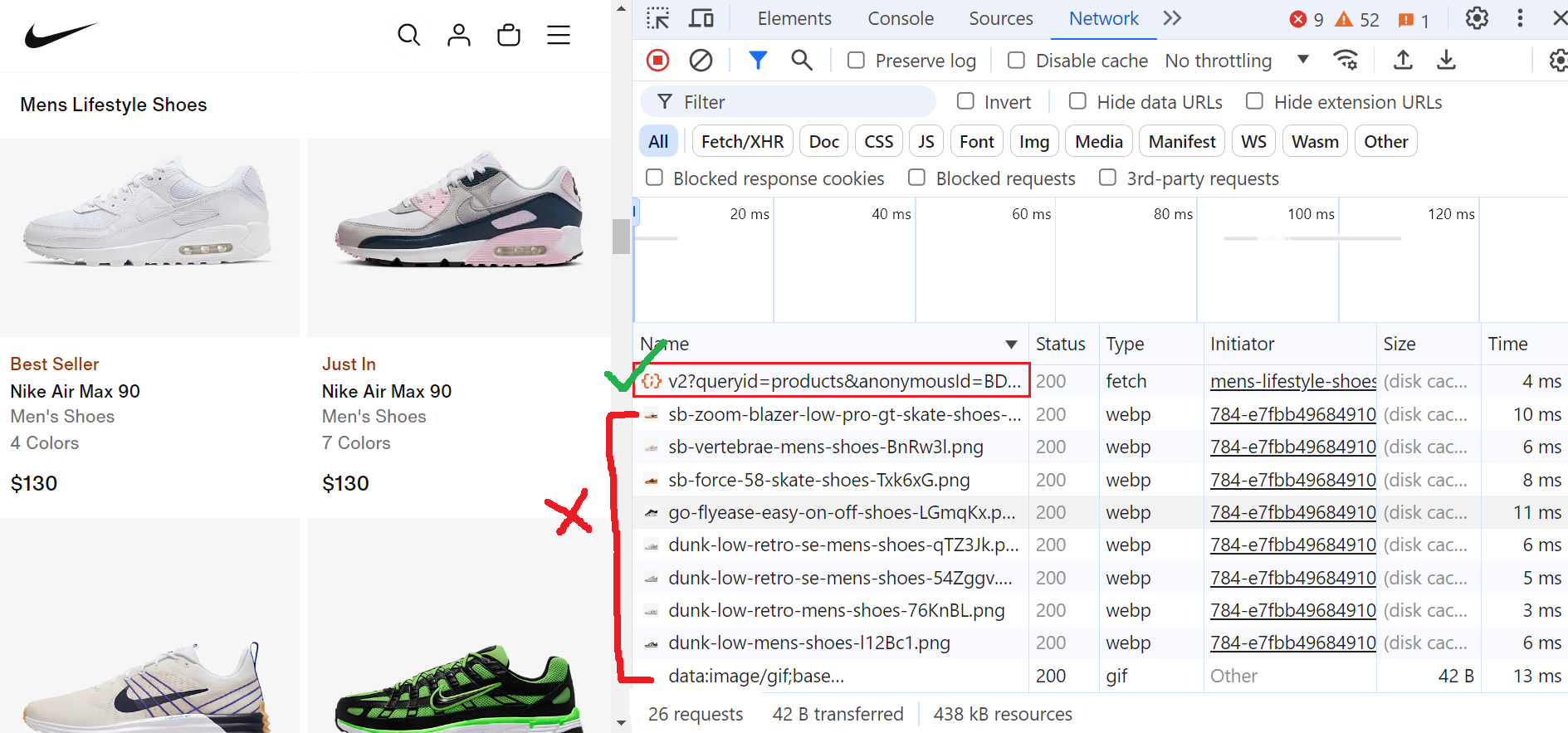Filter requests by CSS
Screen dimensions: 1568x733
click(879, 141)
